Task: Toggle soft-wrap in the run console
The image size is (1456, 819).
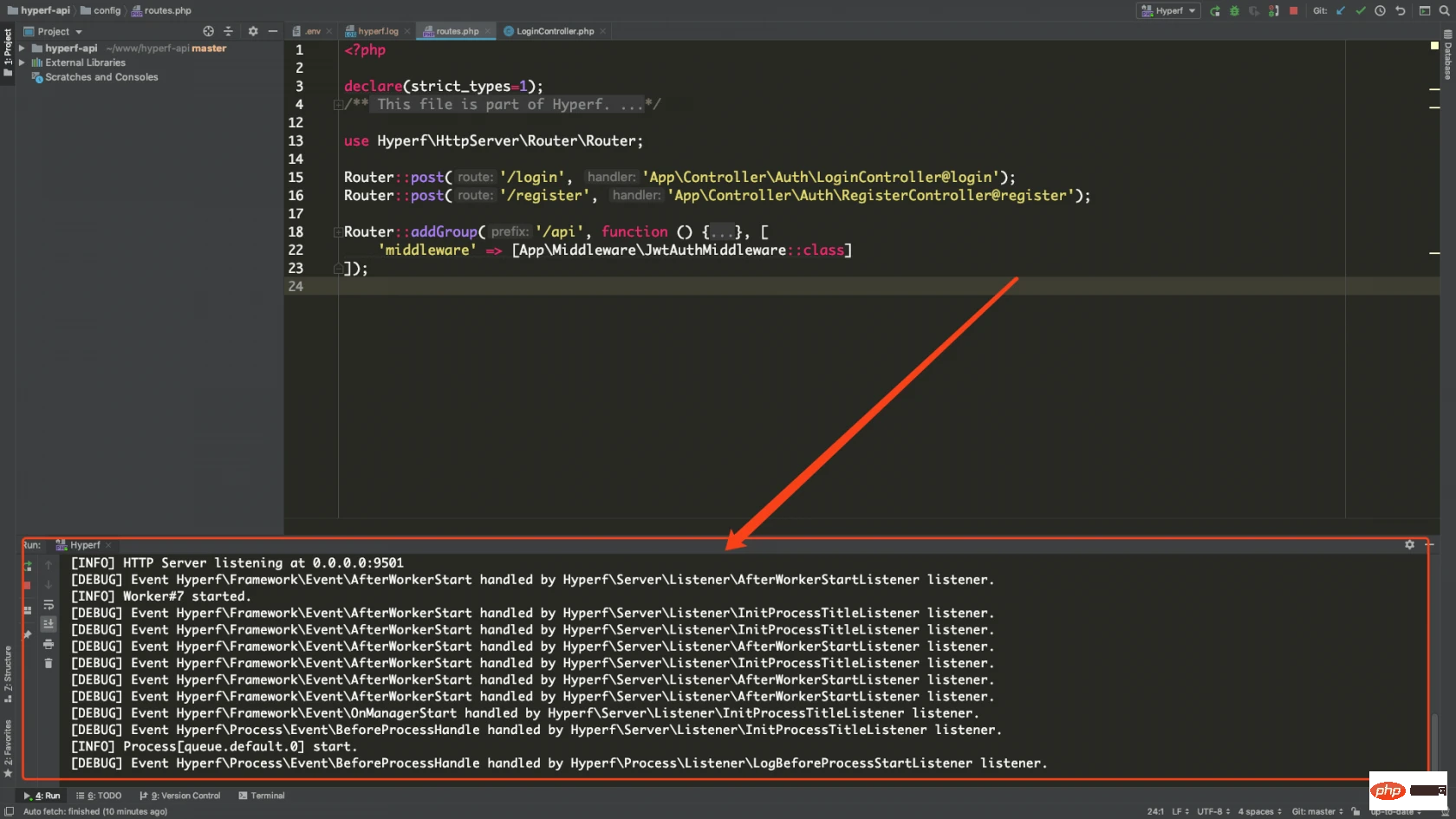Action: pos(49,605)
